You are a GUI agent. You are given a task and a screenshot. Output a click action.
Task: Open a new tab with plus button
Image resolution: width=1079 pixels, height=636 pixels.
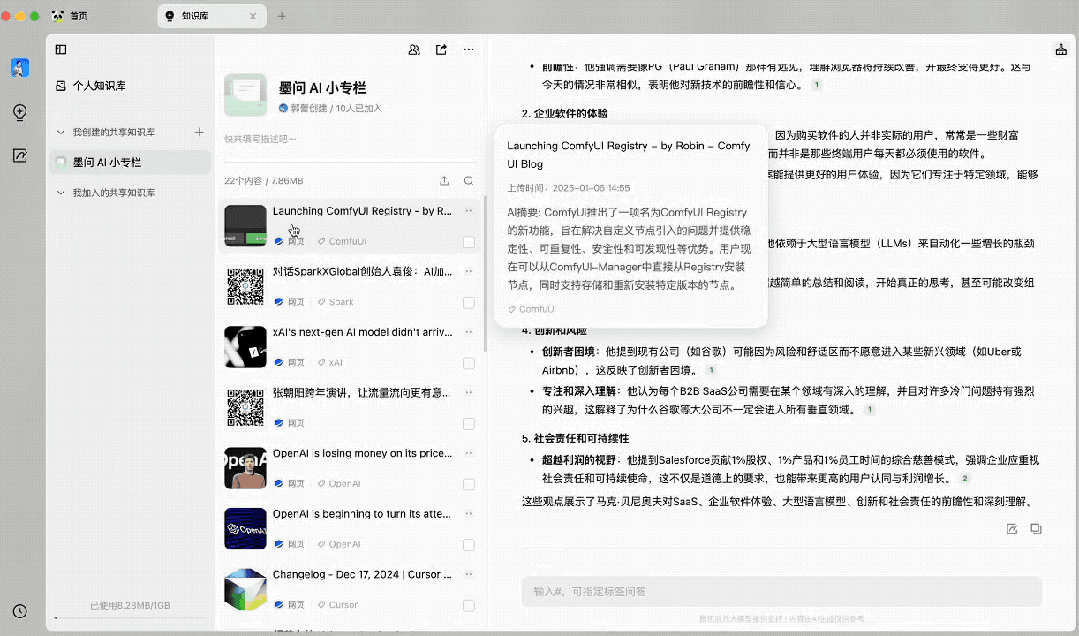[x=281, y=16]
